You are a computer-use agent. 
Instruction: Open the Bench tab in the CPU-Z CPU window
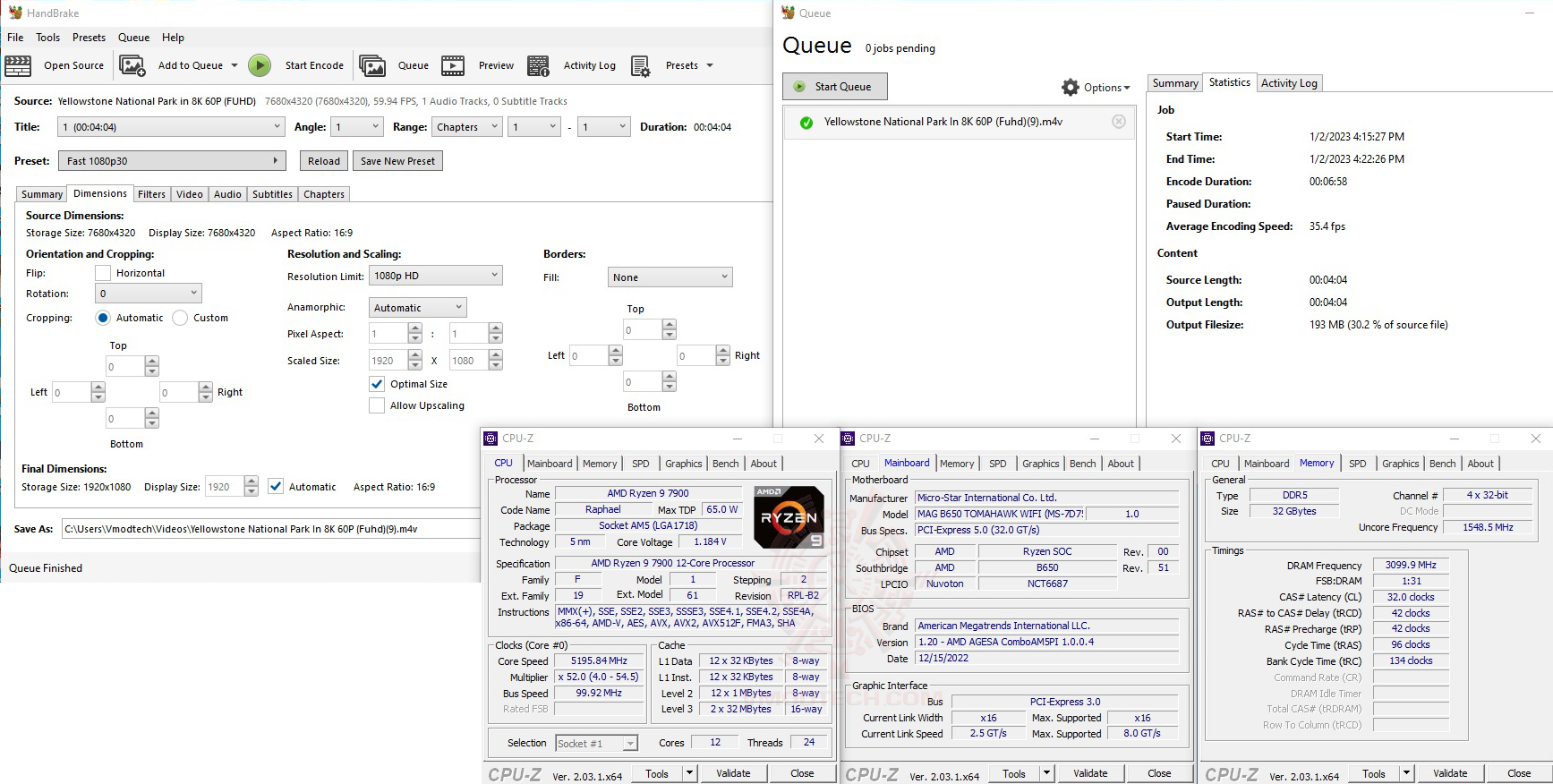[x=726, y=464]
